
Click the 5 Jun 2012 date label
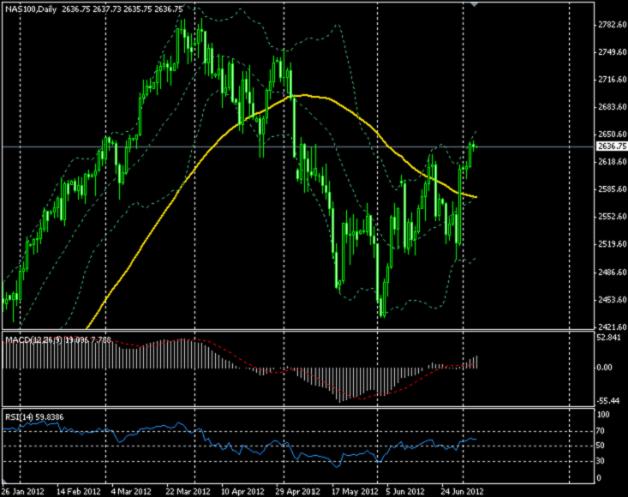405,491
